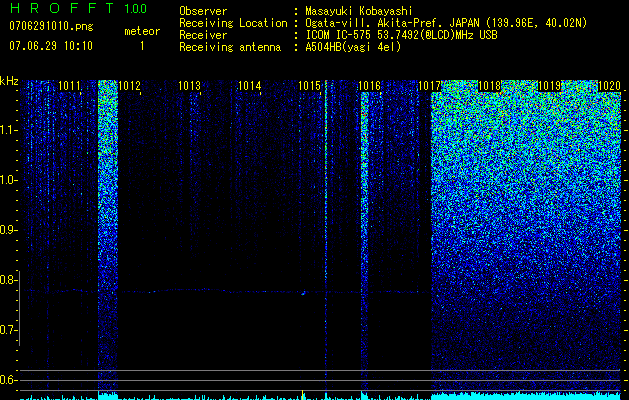Click the version number 1.0.0
The image size is (629, 400).
[135, 8]
